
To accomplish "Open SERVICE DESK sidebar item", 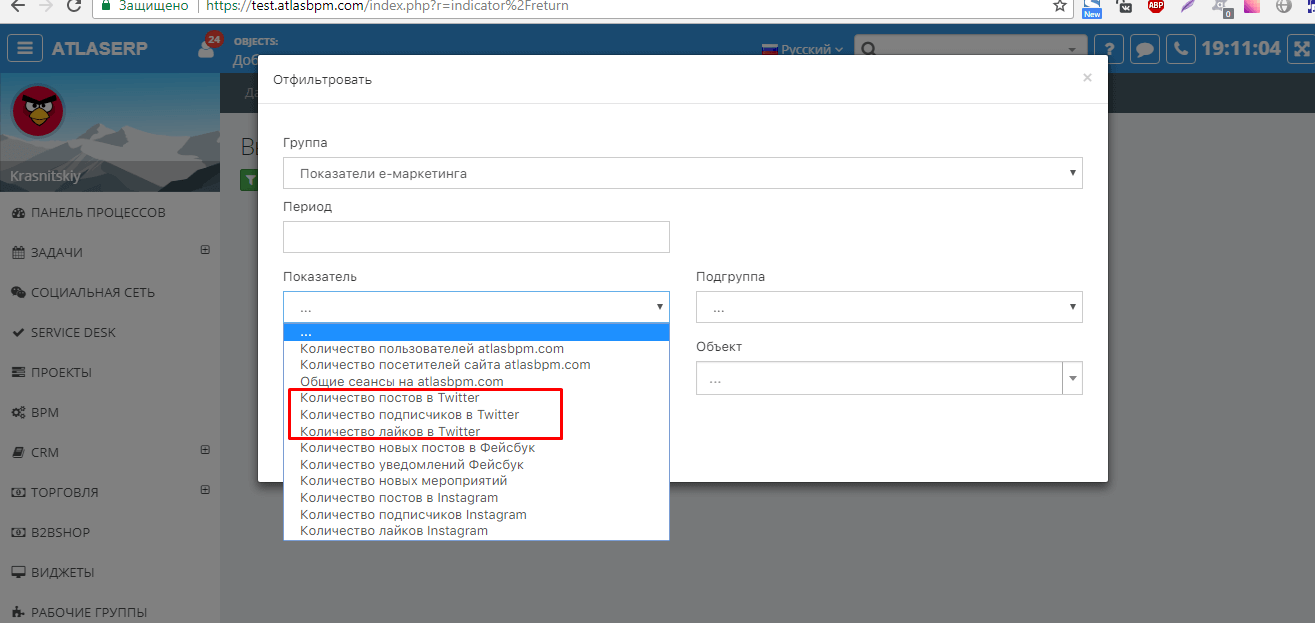I will point(73,333).
